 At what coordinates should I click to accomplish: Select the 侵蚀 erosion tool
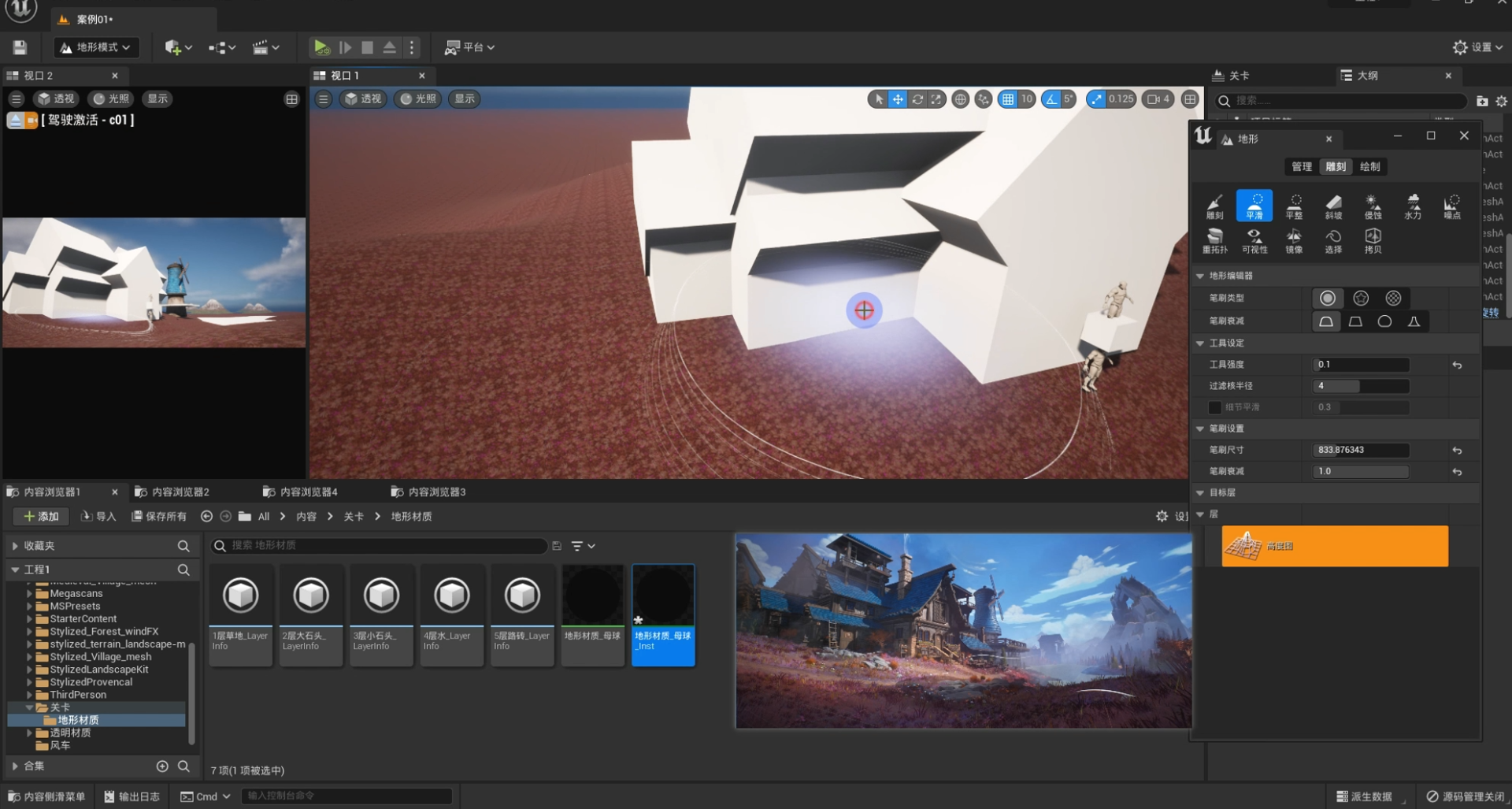(x=1372, y=206)
